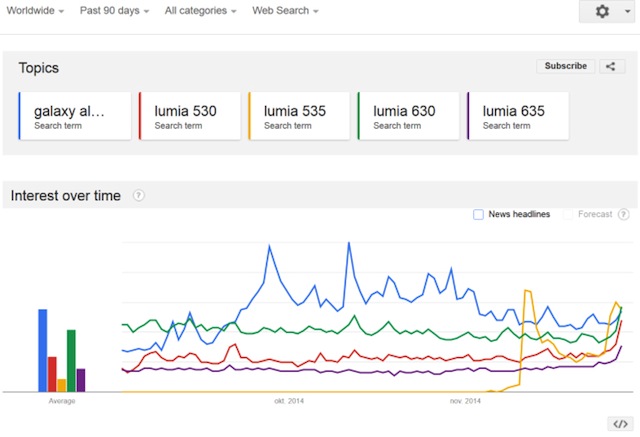Open help icon next to Interest over time
Viewport: 640px width, 437px height.
[138, 196]
